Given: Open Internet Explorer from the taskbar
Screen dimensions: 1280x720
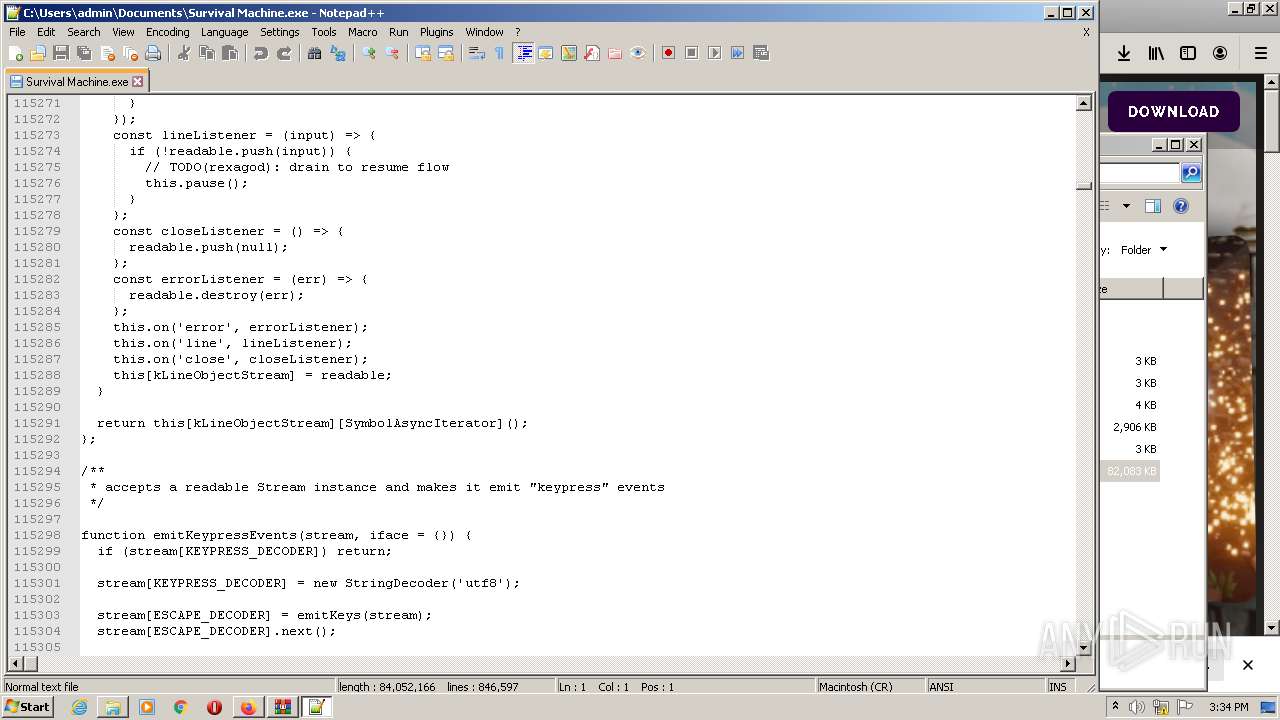Looking at the screenshot, I should click(x=80, y=707).
